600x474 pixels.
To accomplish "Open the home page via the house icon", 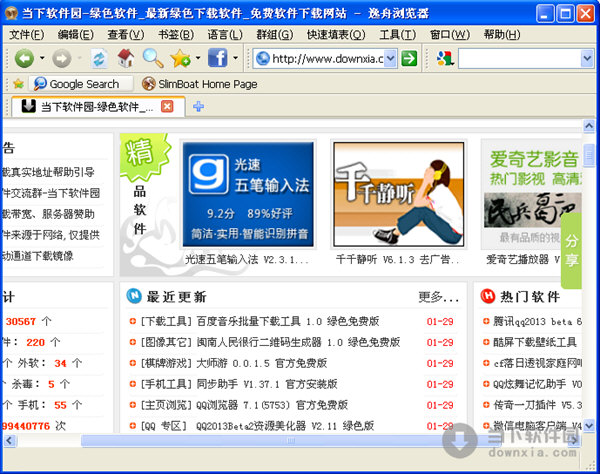I will pos(126,59).
